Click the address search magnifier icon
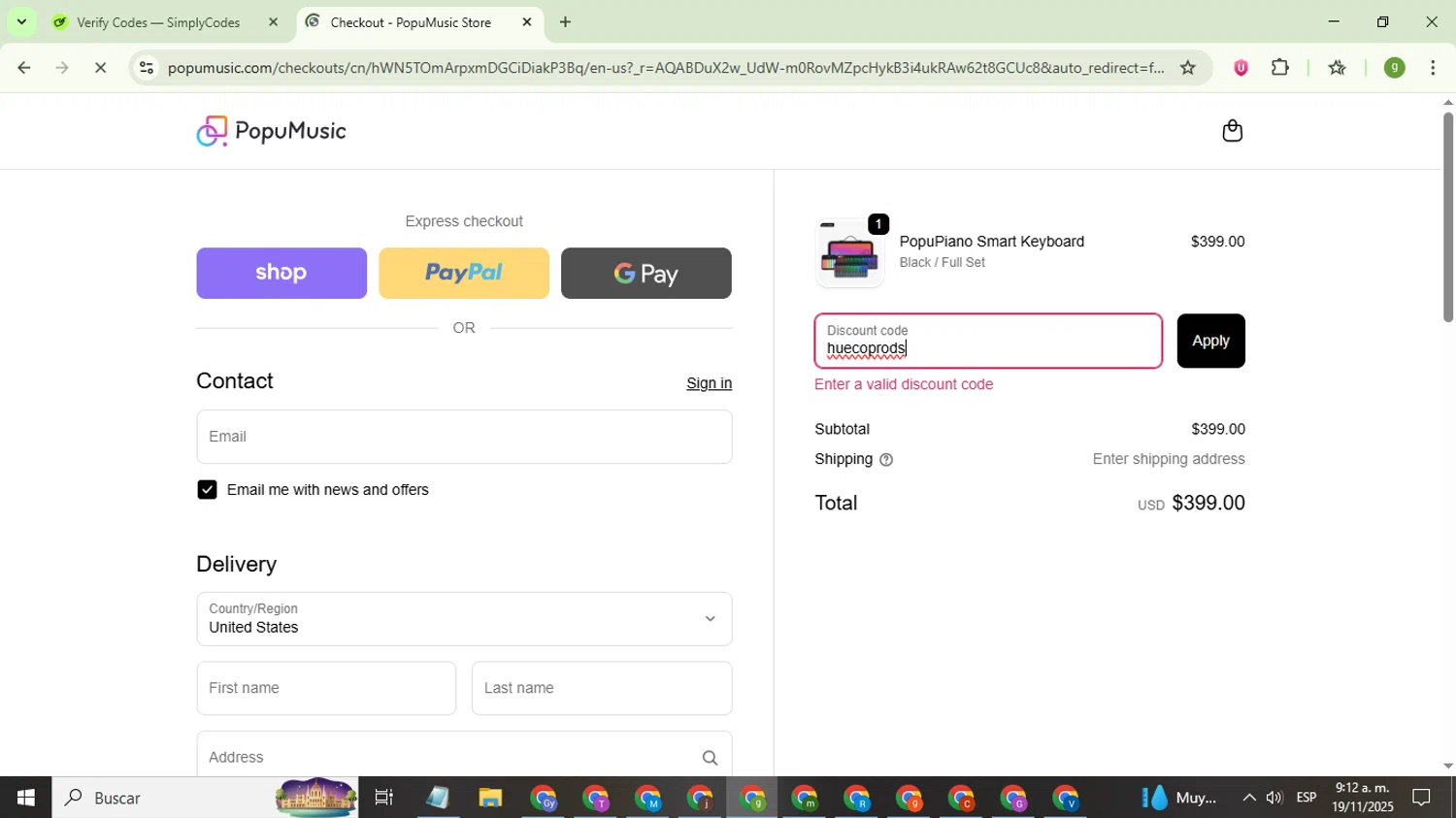Viewport: 1456px width, 818px height. tap(710, 758)
